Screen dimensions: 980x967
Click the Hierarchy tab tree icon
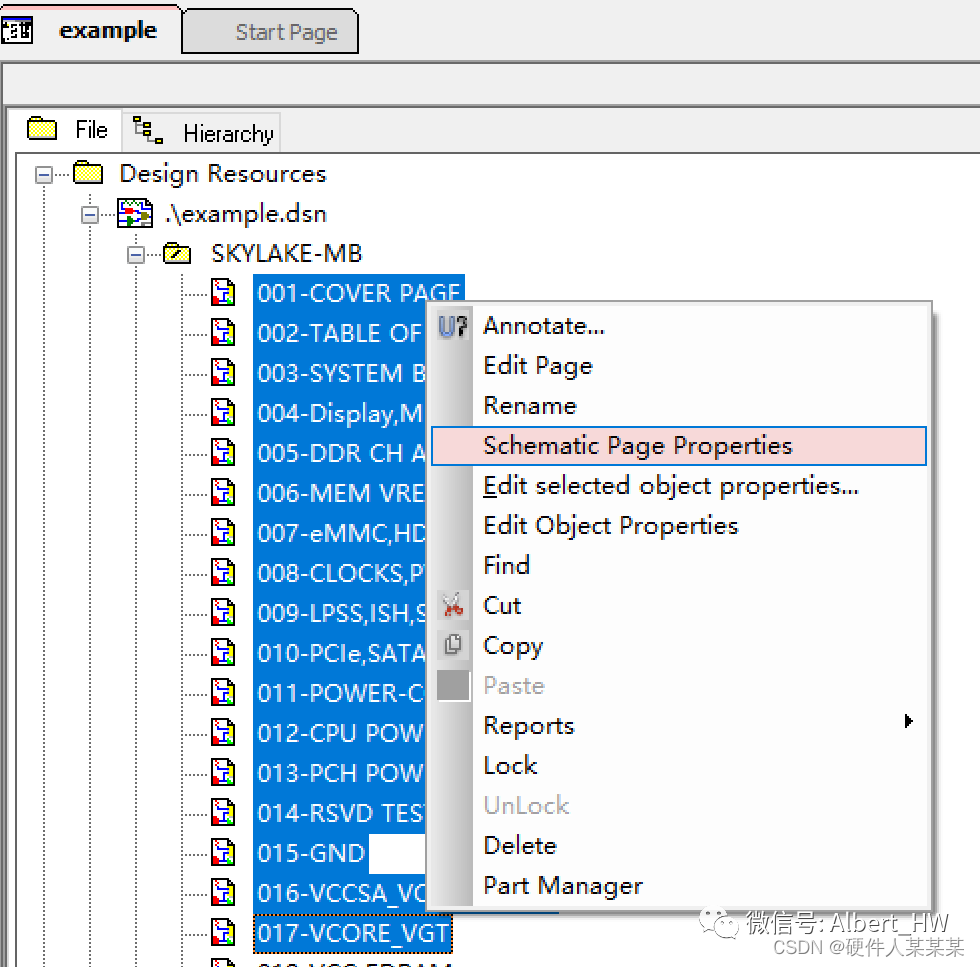click(148, 129)
